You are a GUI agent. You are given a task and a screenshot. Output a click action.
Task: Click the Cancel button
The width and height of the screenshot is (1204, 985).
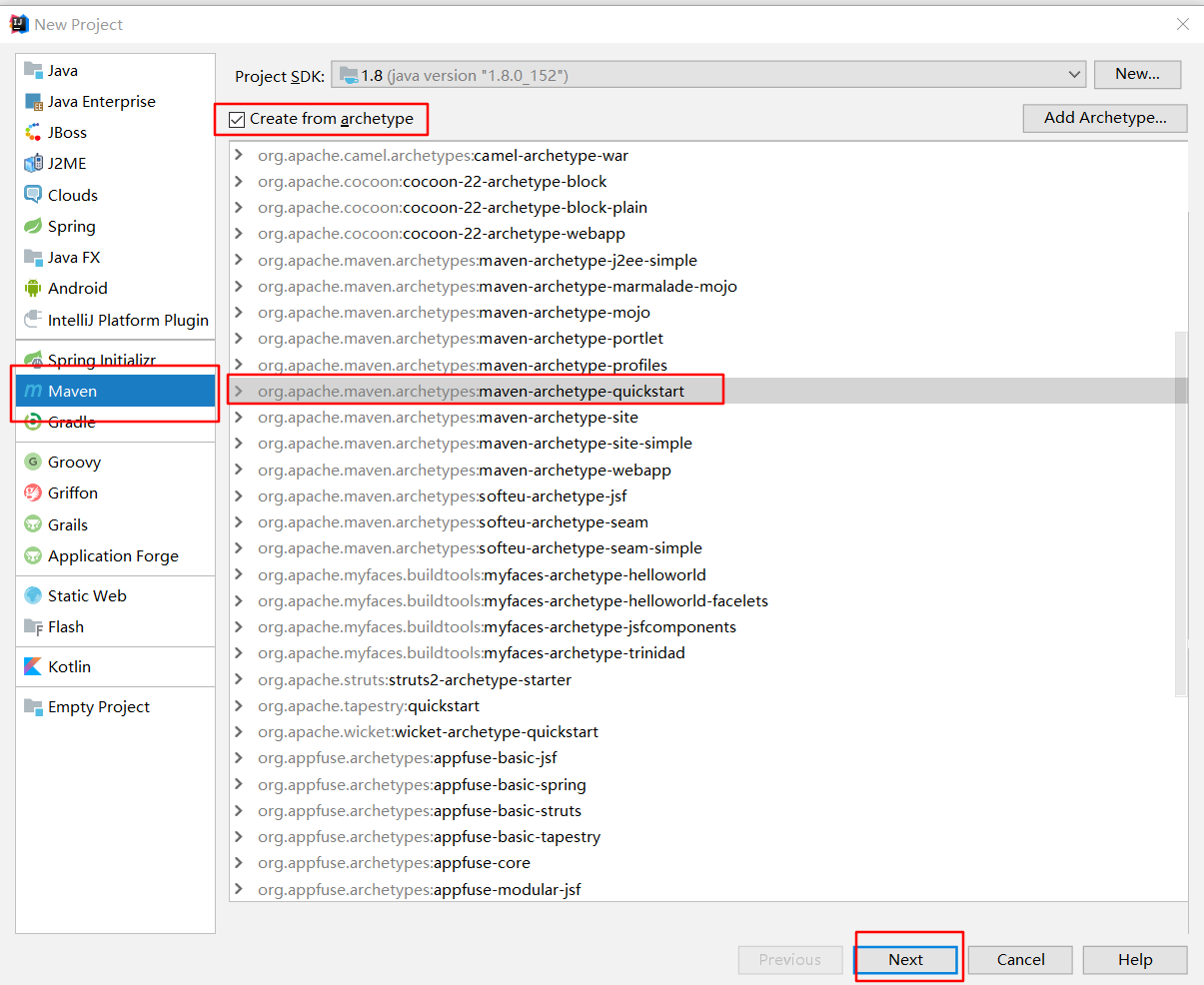point(1020,960)
